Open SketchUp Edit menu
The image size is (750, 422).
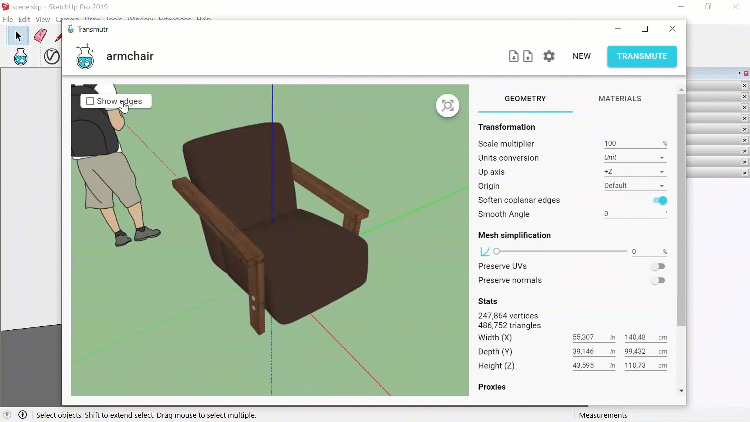24,19
